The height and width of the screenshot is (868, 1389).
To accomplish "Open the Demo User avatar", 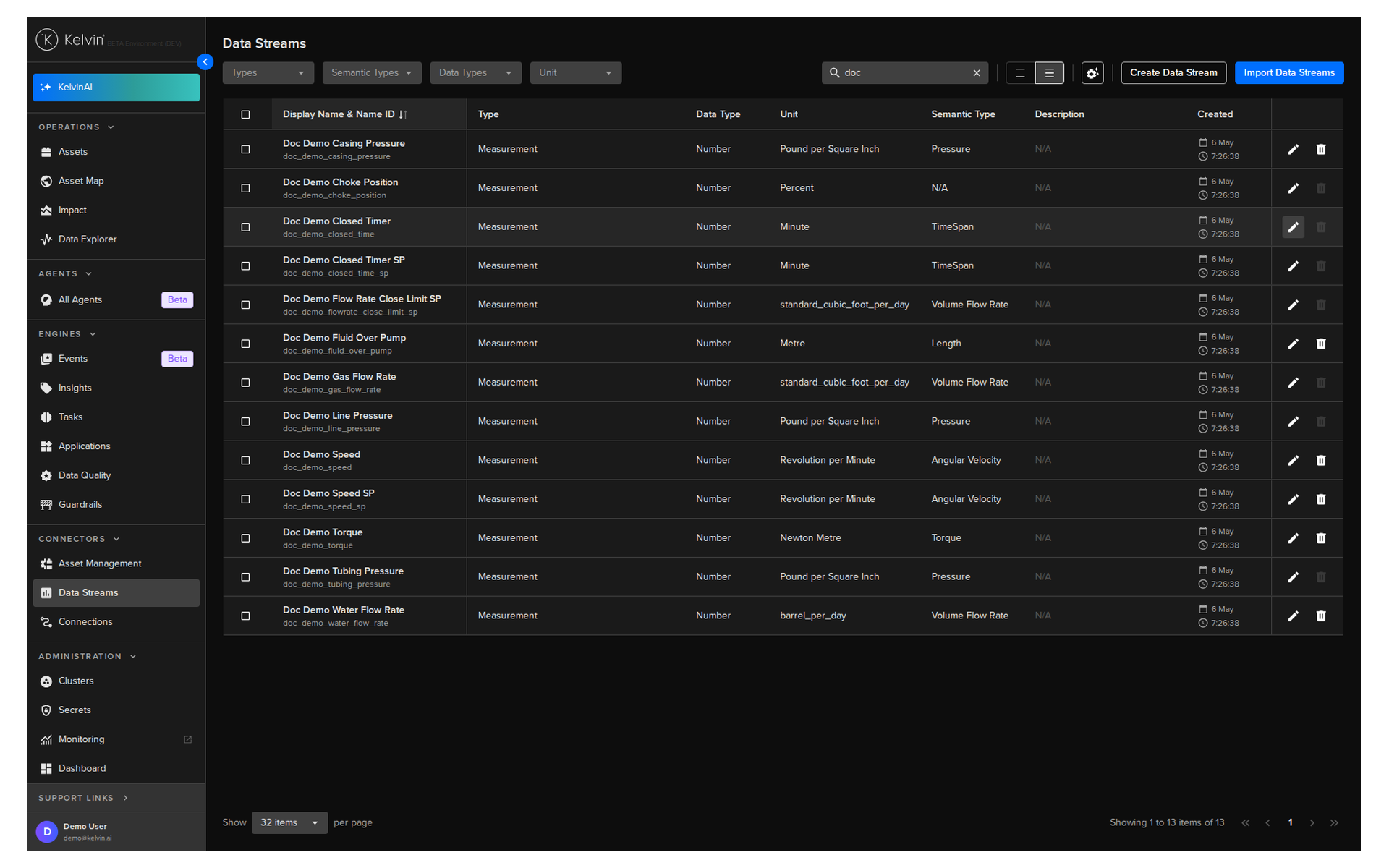I will coord(47,832).
